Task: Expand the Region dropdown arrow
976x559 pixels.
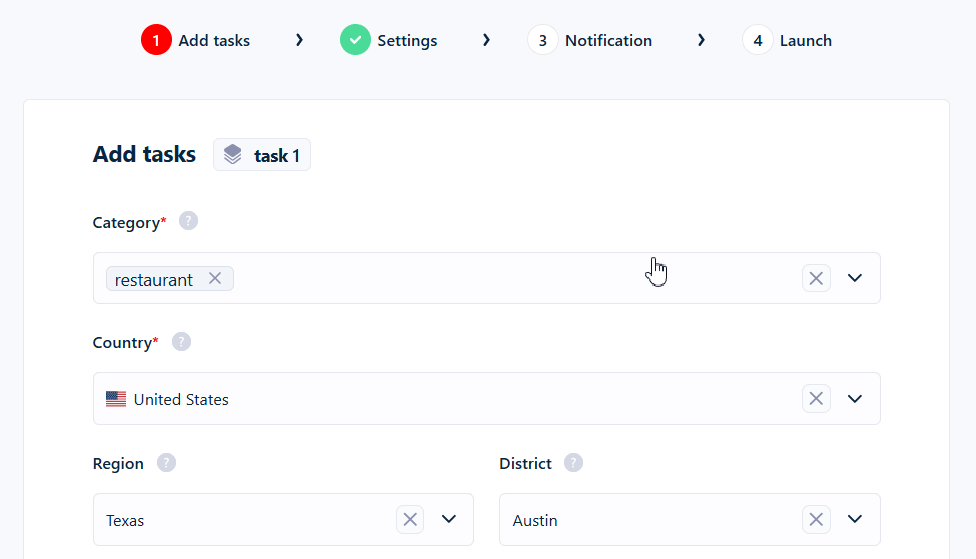Action: 449,519
